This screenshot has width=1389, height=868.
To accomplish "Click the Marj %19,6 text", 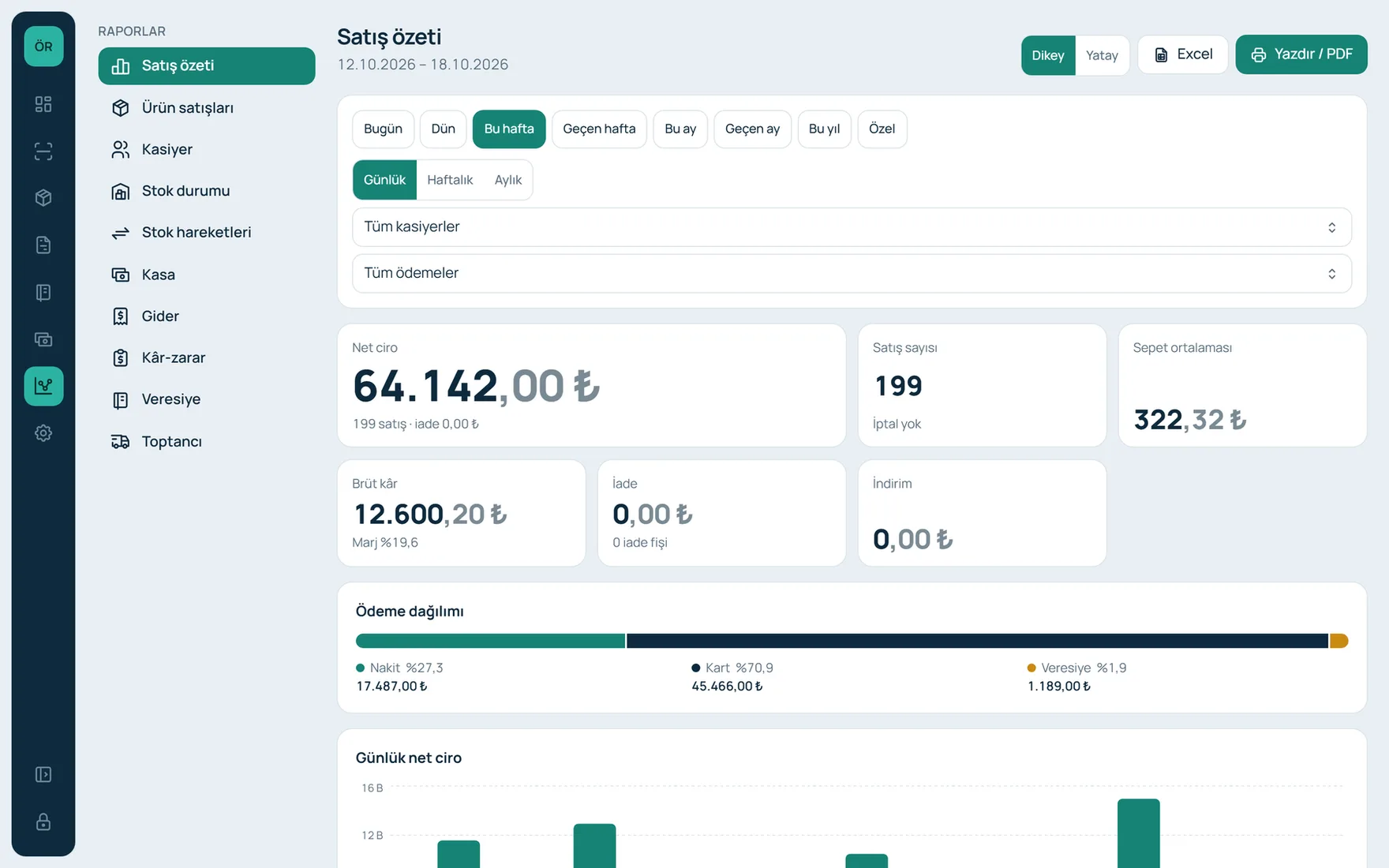I will (x=385, y=543).
